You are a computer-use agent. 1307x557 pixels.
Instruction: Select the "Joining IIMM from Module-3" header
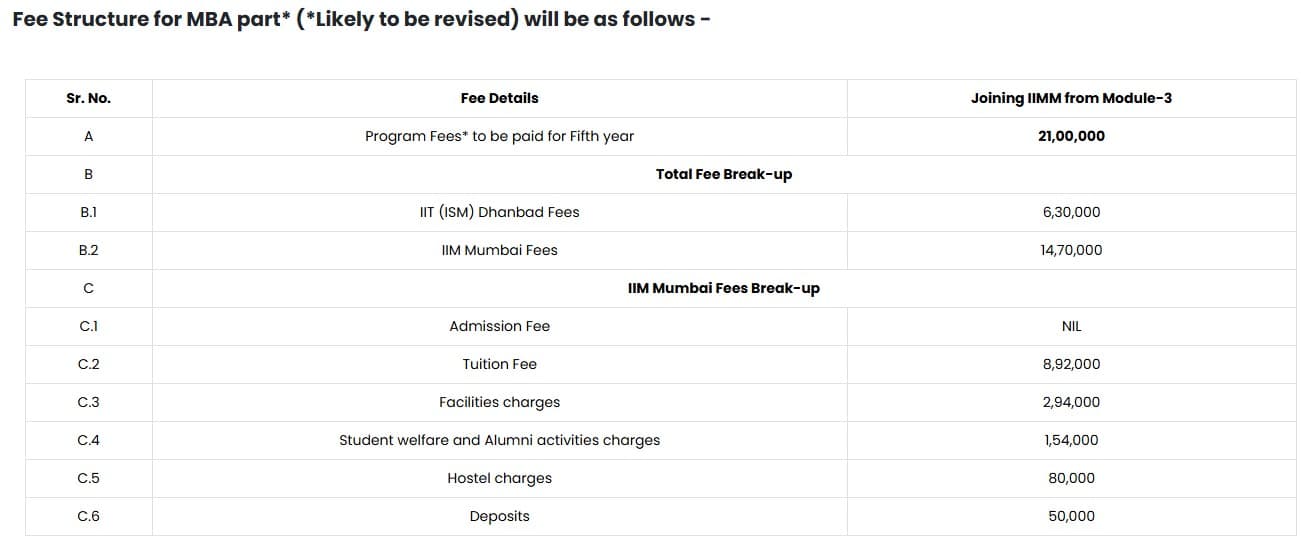point(1071,98)
